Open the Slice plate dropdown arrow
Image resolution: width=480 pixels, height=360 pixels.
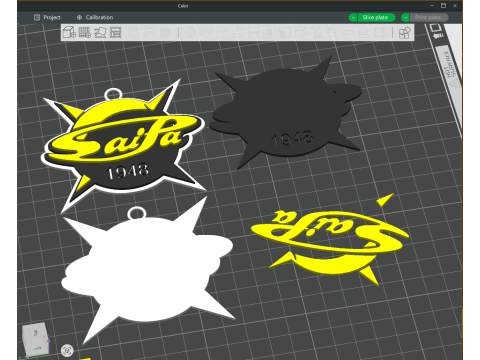(x=353, y=17)
